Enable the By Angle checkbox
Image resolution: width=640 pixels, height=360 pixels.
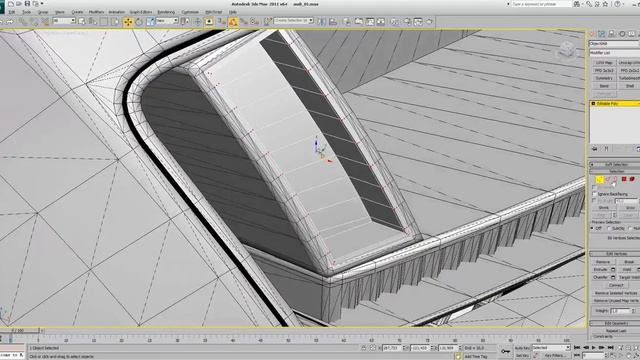point(594,201)
